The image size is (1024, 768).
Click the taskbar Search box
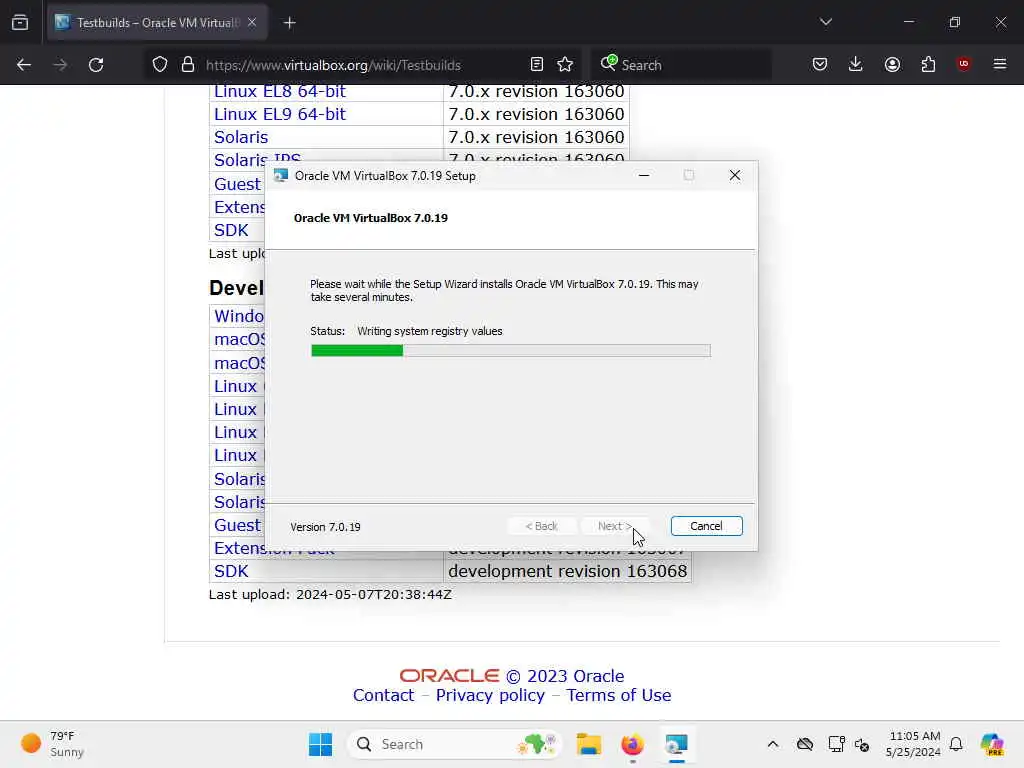pos(455,744)
